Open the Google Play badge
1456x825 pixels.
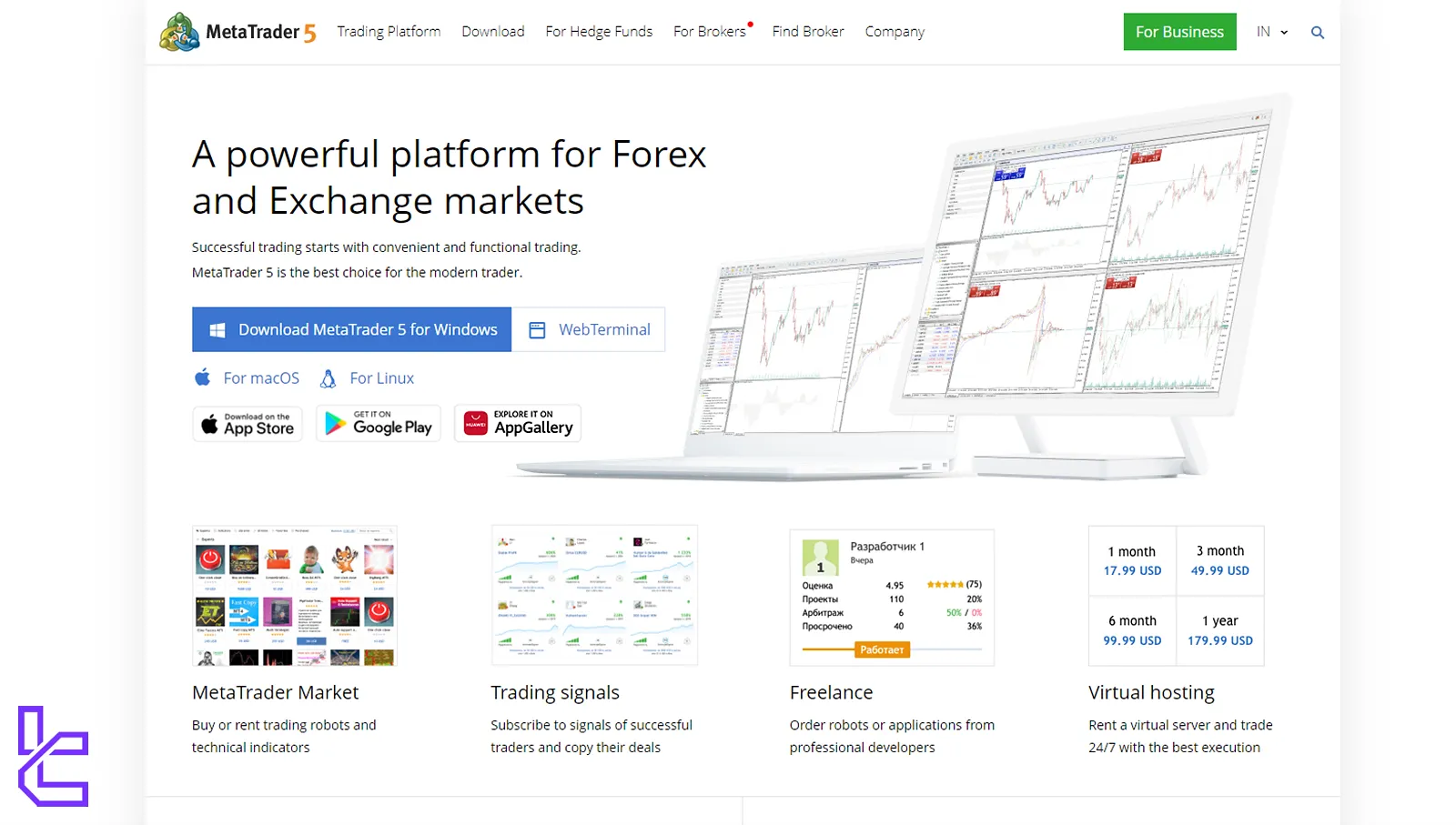click(x=379, y=424)
